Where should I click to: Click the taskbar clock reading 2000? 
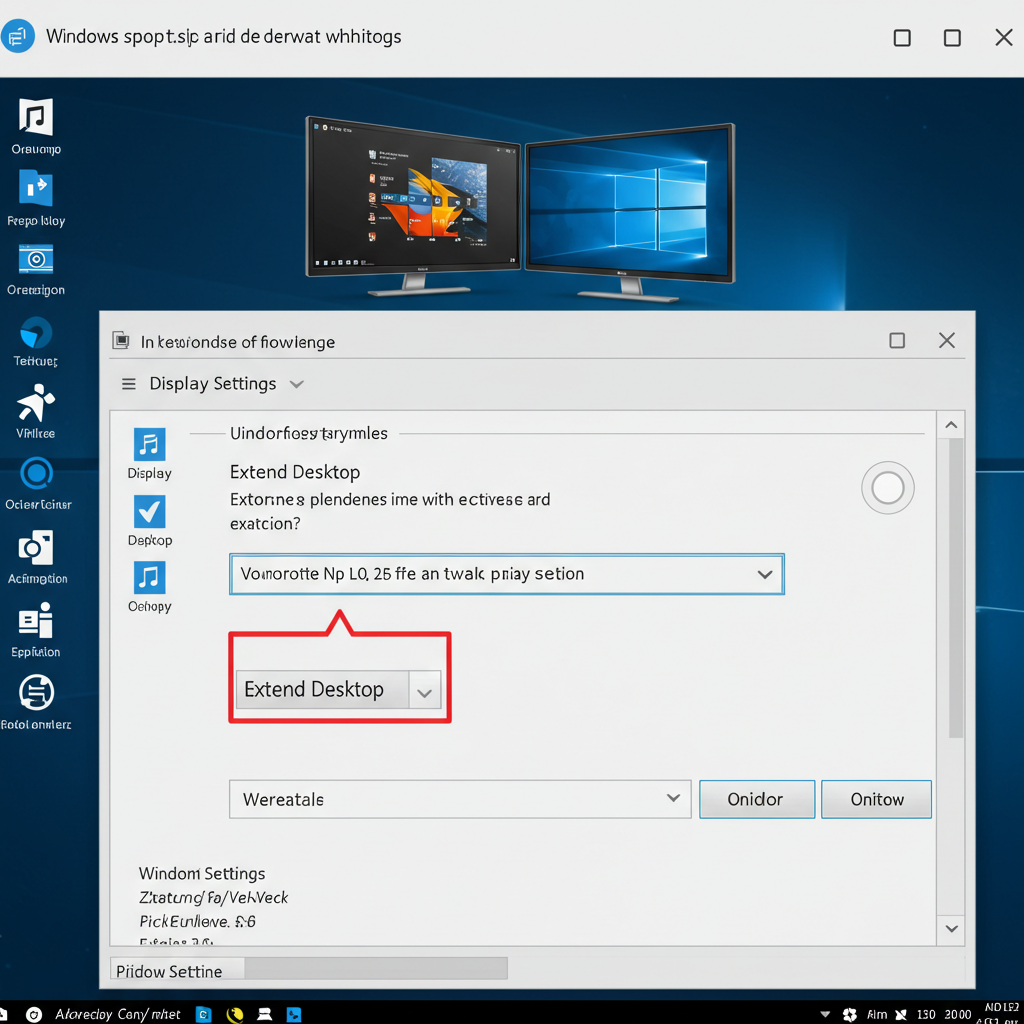pos(957,1014)
